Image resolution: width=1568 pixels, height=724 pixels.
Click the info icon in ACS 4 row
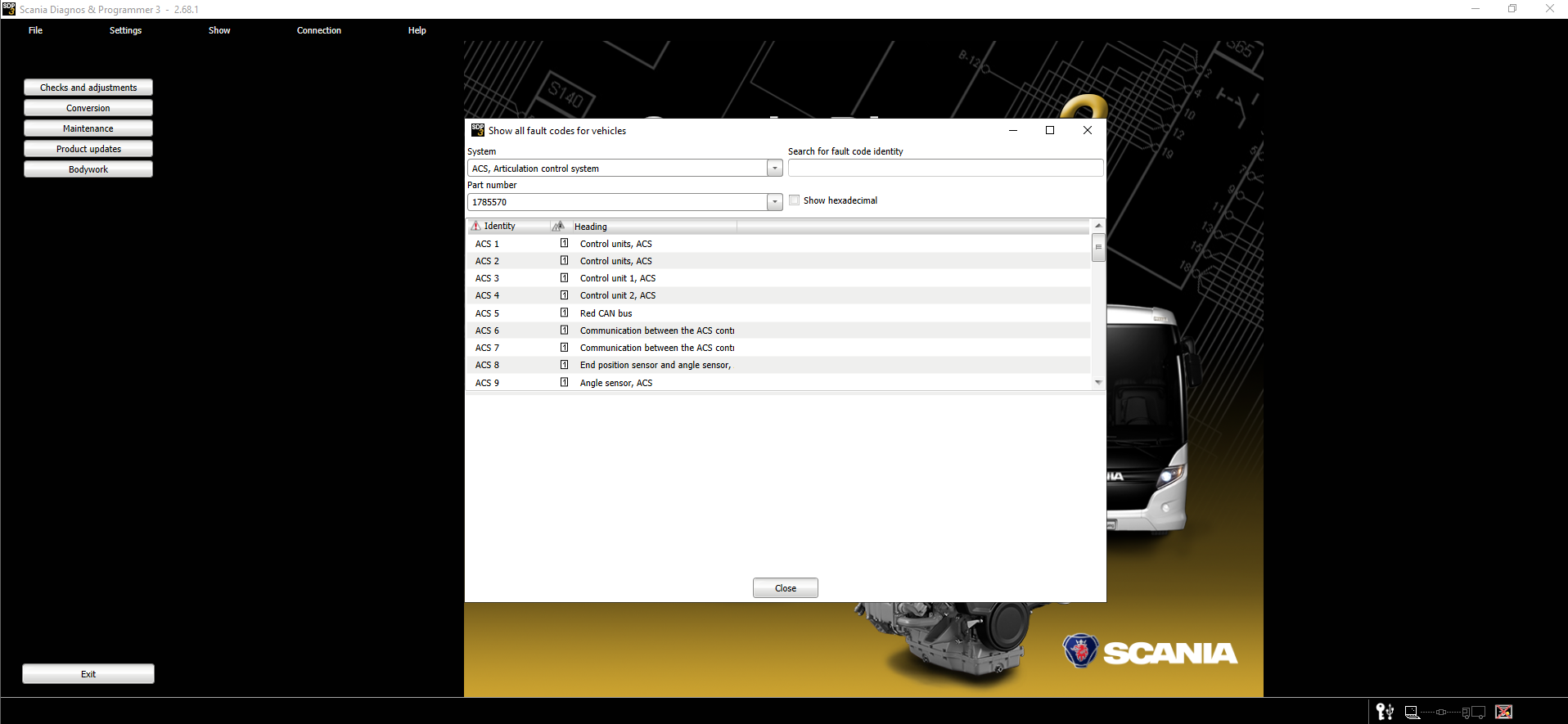pyautogui.click(x=564, y=295)
